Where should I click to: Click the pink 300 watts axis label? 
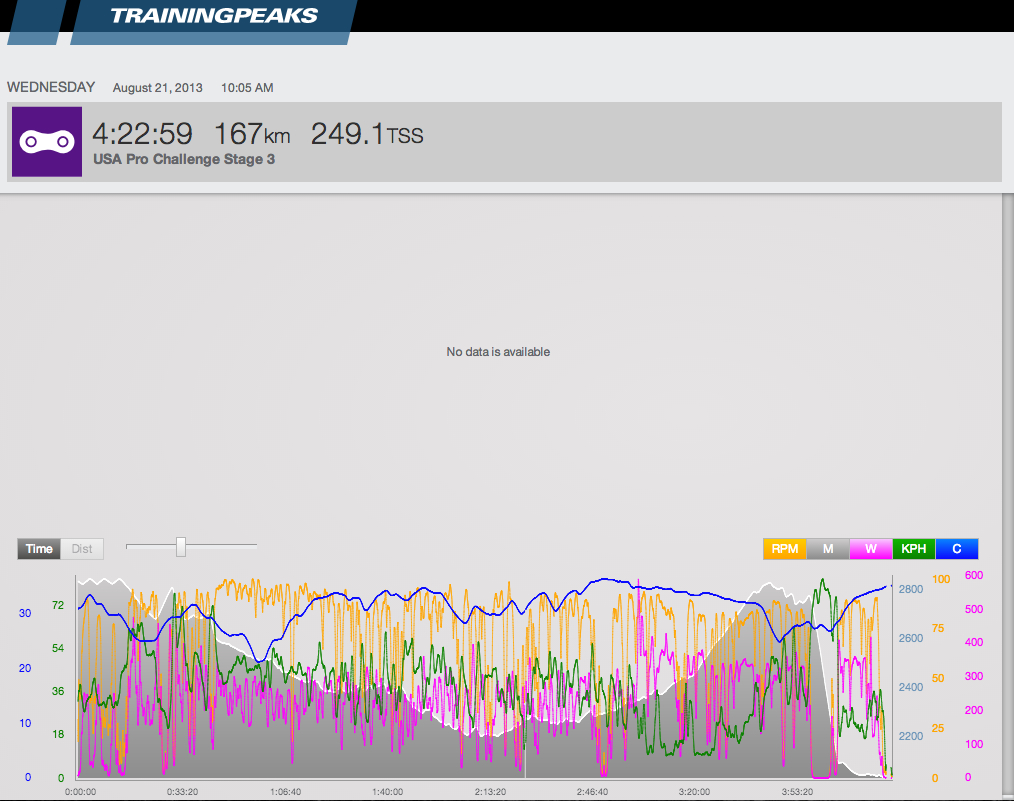coord(974,676)
